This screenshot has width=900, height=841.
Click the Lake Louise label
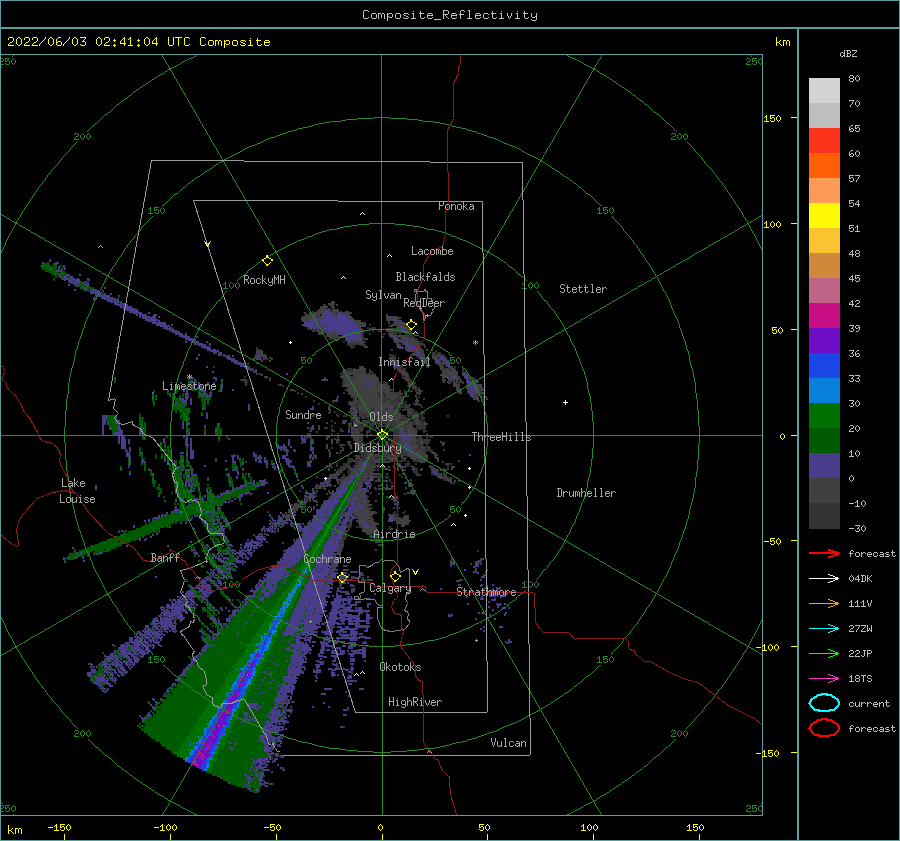pos(77,491)
